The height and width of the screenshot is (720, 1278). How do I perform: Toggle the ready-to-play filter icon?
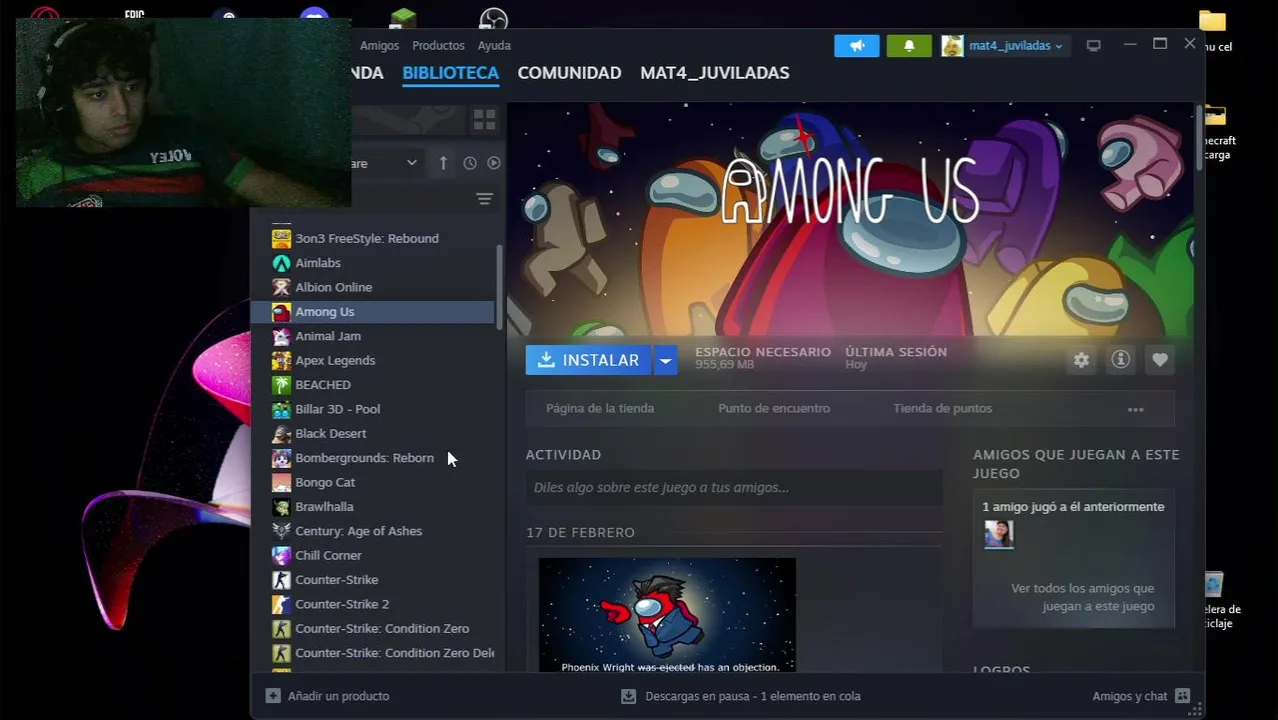click(494, 163)
